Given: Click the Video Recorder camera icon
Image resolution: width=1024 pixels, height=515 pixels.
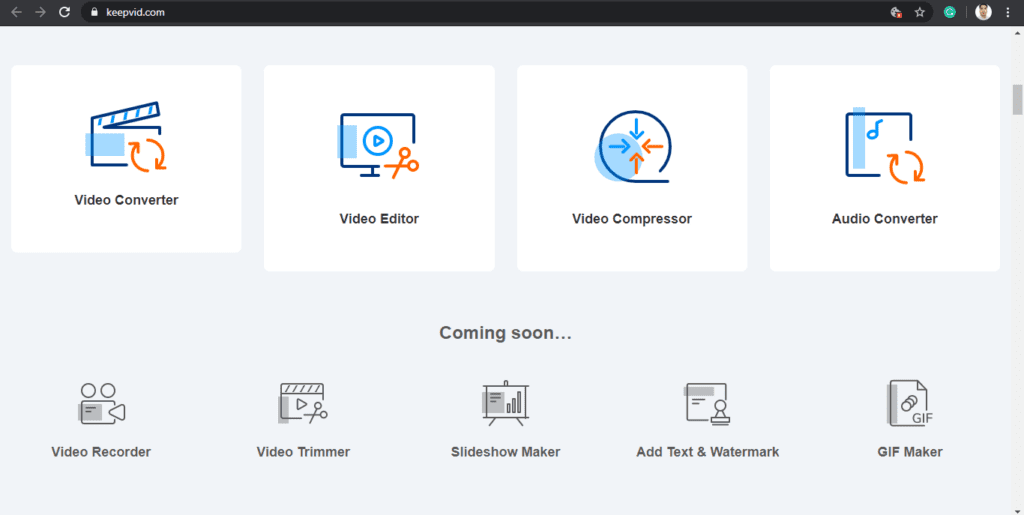Looking at the screenshot, I should pos(101,404).
